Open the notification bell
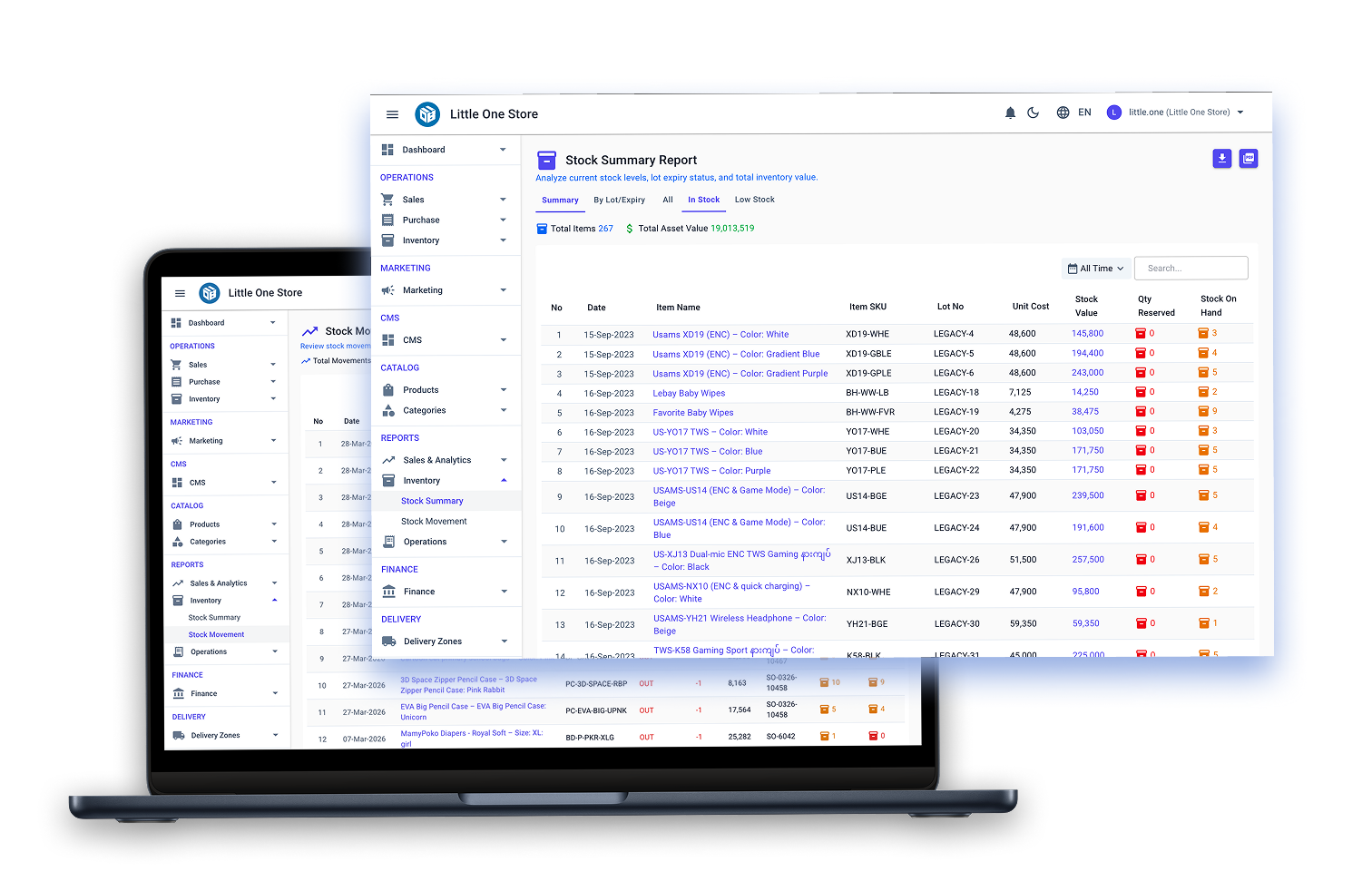The image size is (1372, 891). 1010,112
